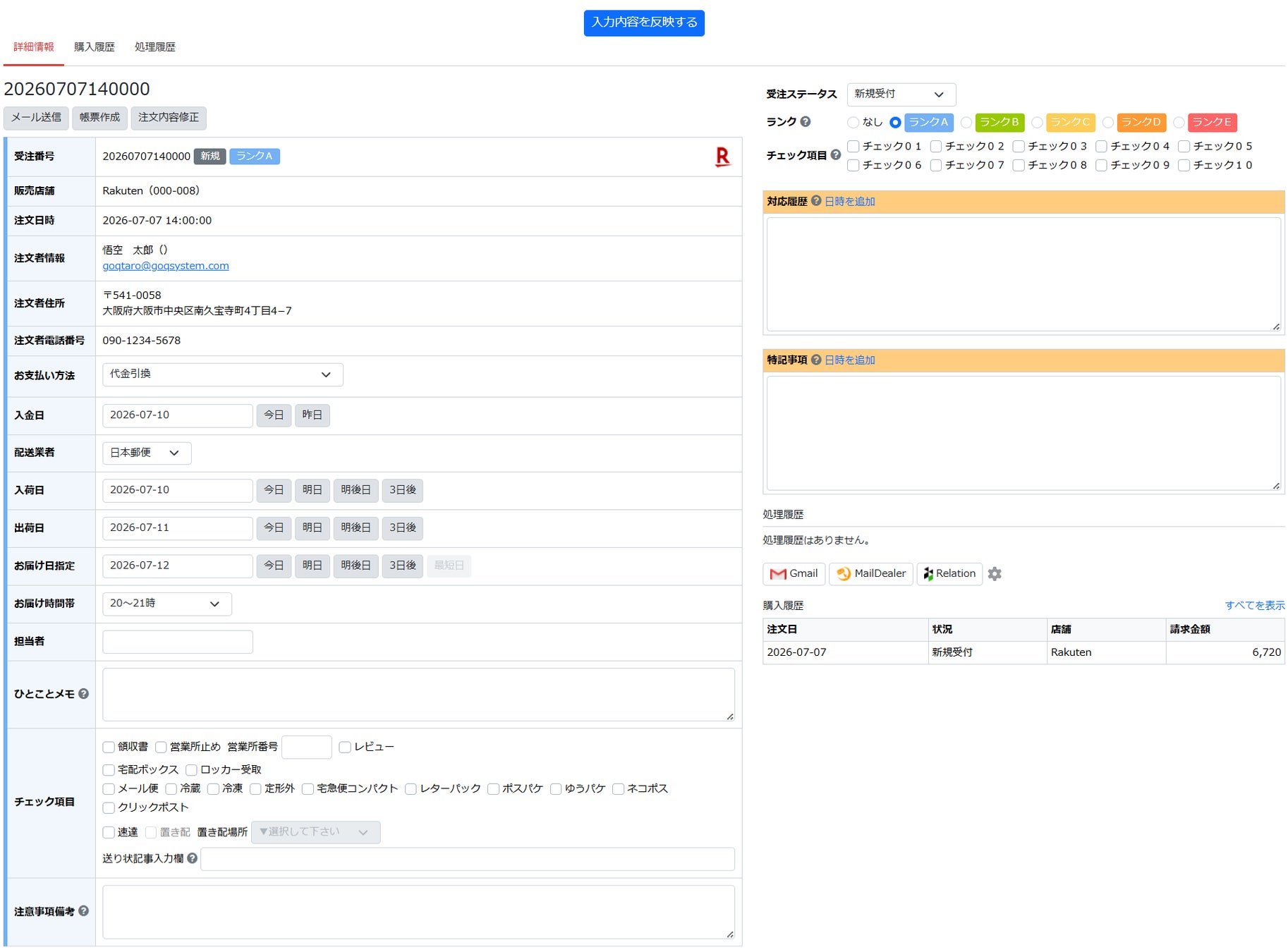Click help icon next to 対応履歴
1288x952 pixels.
coord(816,201)
